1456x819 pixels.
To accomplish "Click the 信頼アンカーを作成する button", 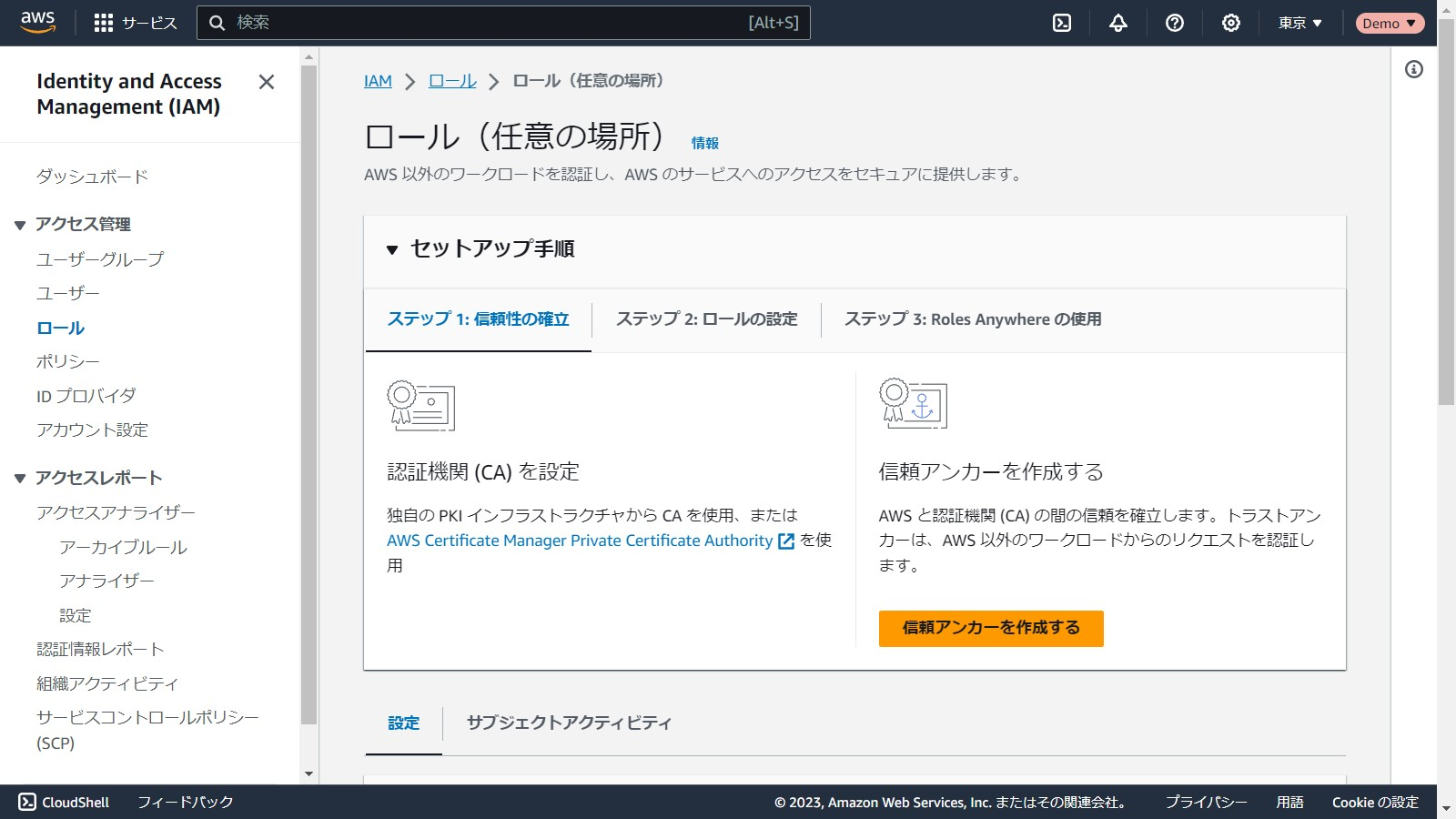I will [x=991, y=628].
